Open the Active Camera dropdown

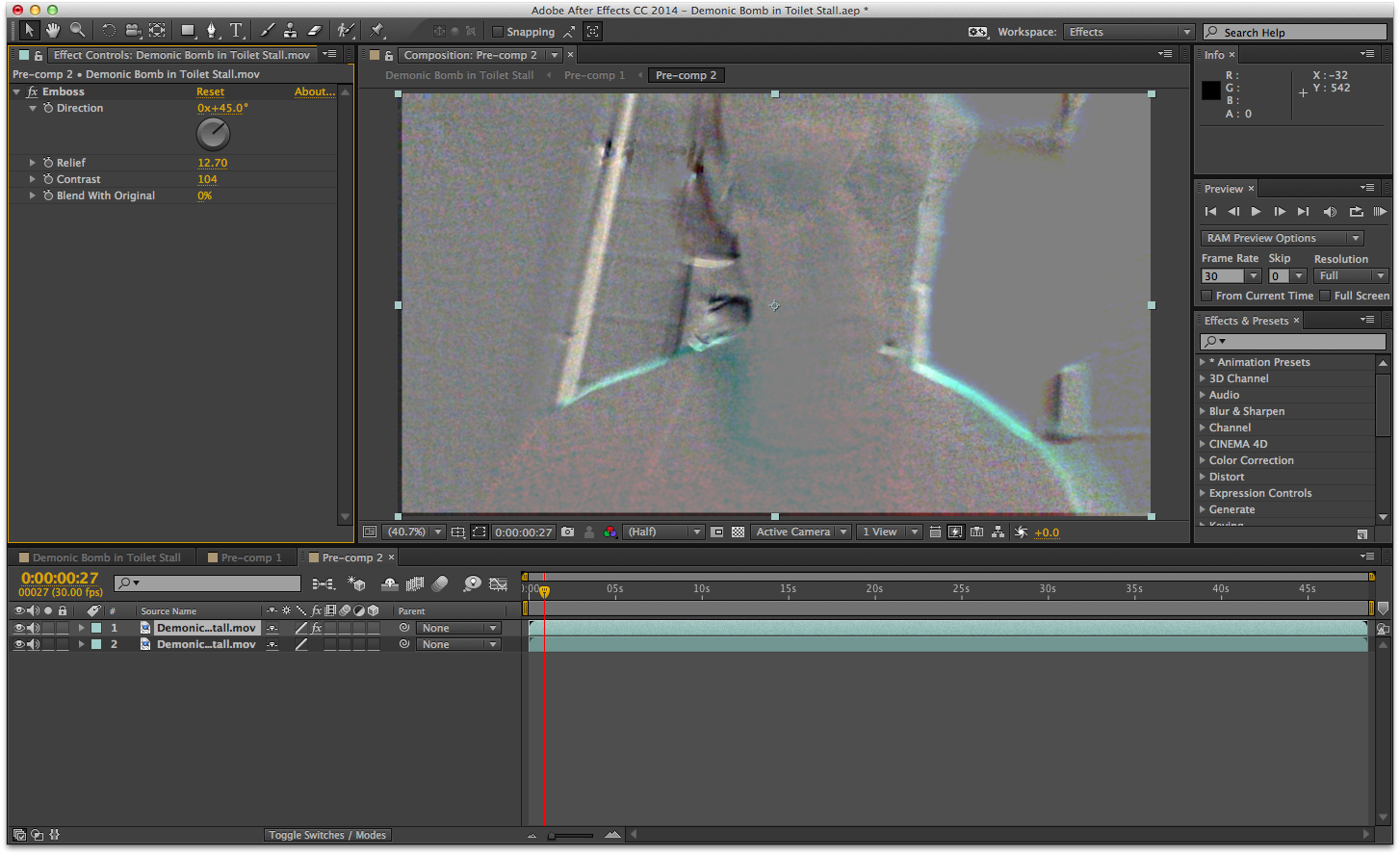pyautogui.click(x=802, y=531)
